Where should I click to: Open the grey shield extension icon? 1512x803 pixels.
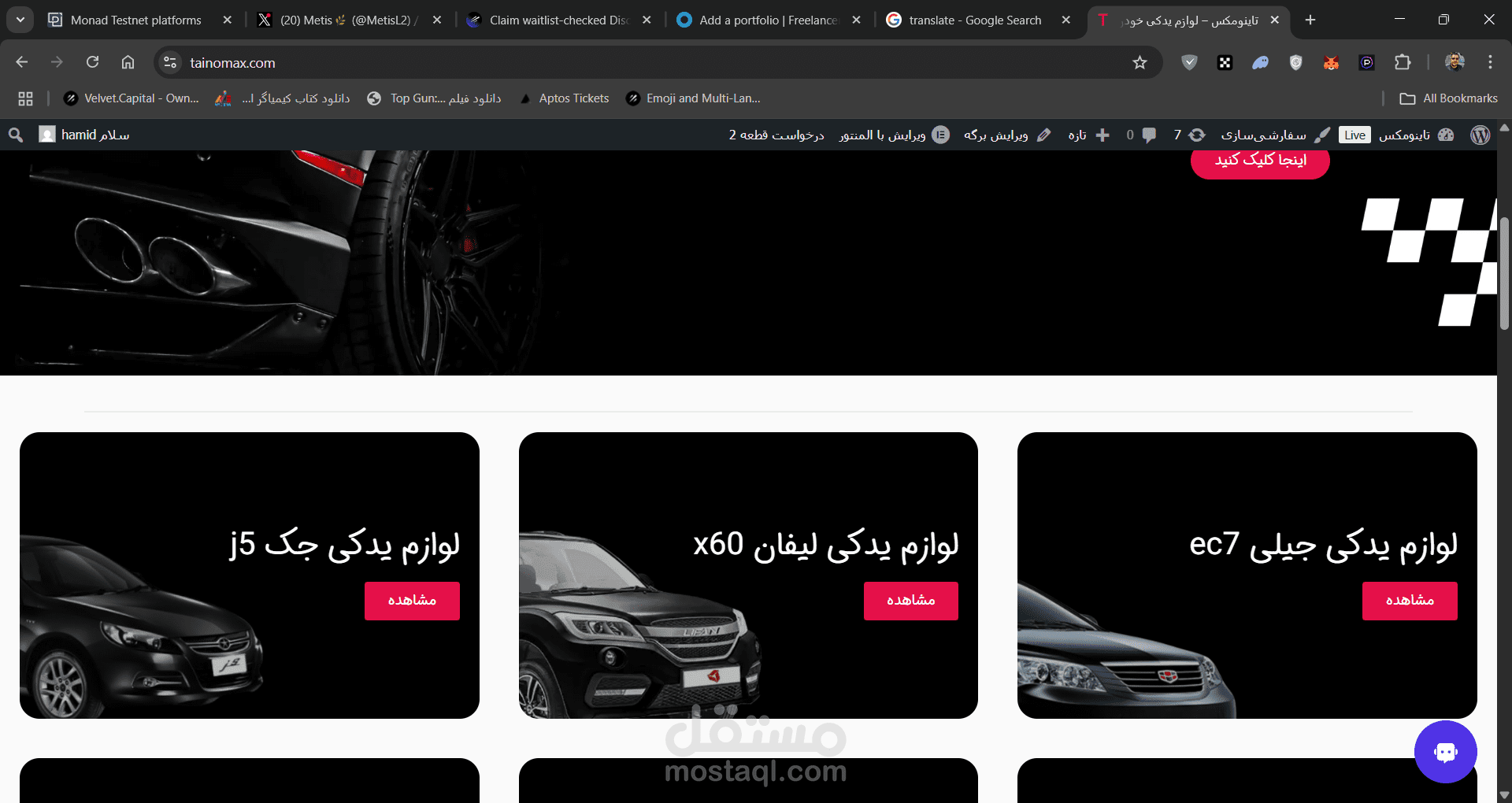click(x=1295, y=62)
